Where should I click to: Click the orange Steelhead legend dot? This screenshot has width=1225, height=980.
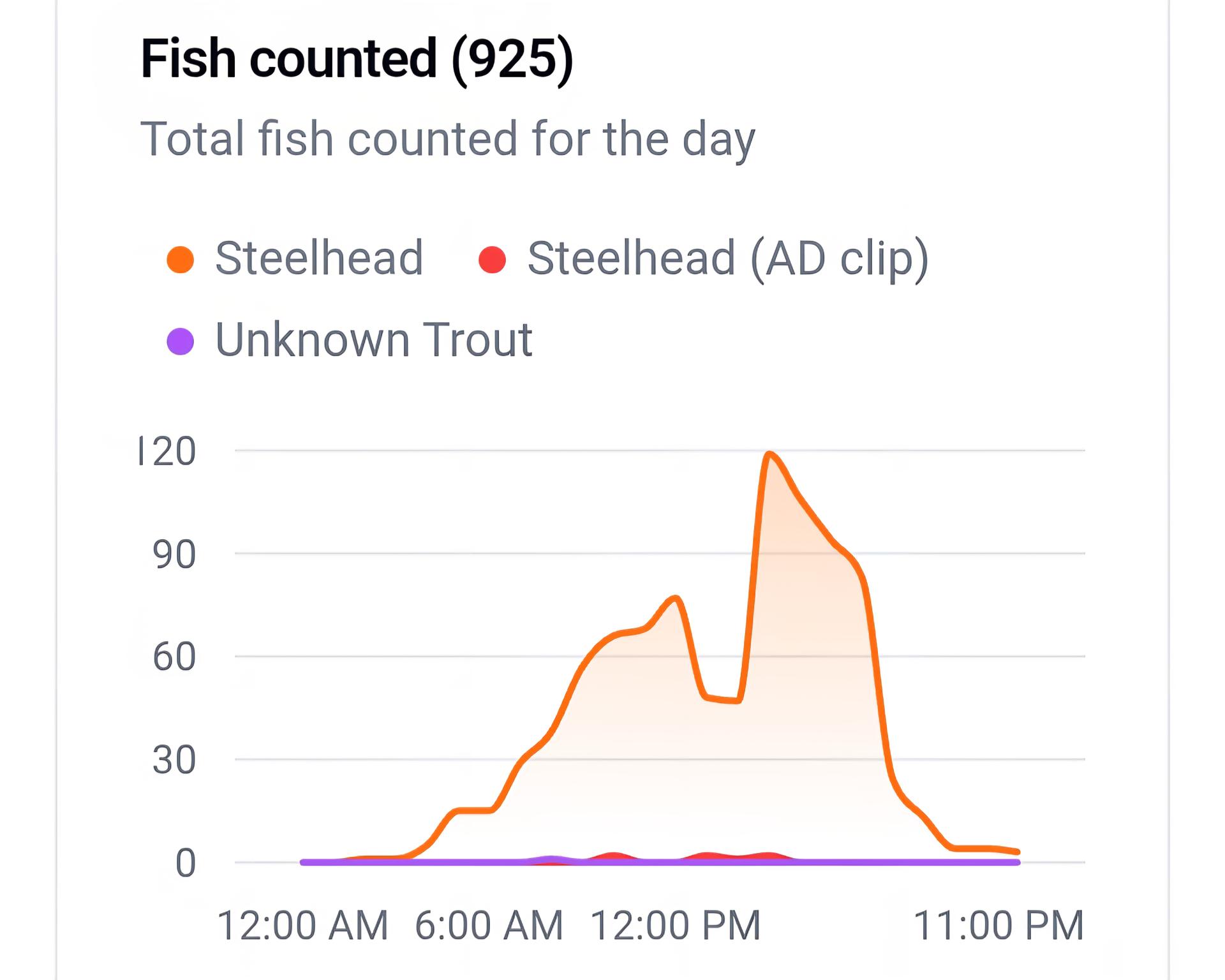tap(181, 260)
